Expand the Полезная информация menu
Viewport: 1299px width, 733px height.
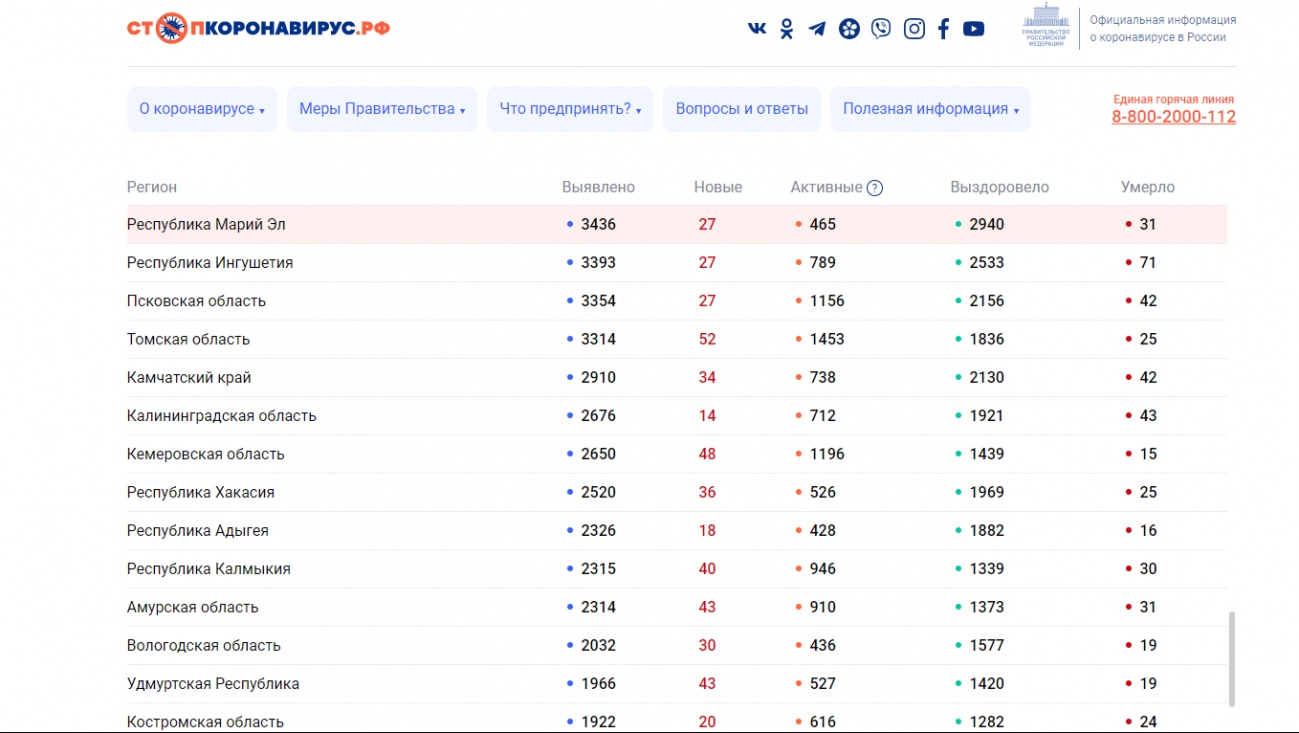coord(930,109)
